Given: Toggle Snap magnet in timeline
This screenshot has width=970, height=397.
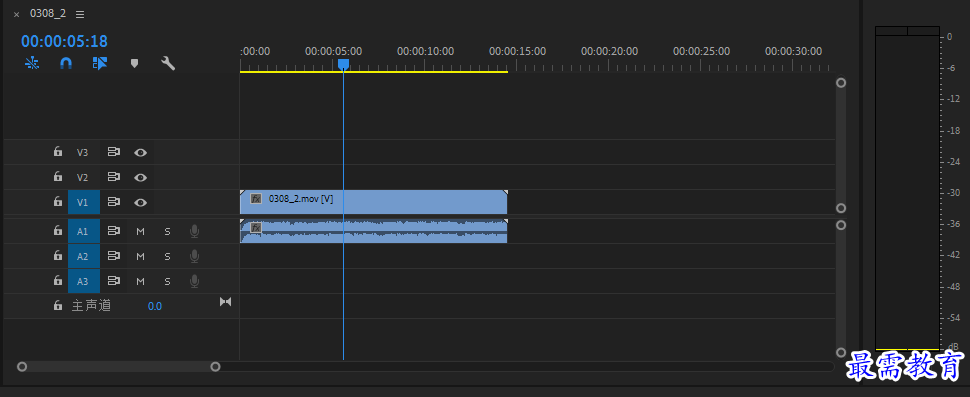Looking at the screenshot, I should pyautogui.click(x=66, y=63).
